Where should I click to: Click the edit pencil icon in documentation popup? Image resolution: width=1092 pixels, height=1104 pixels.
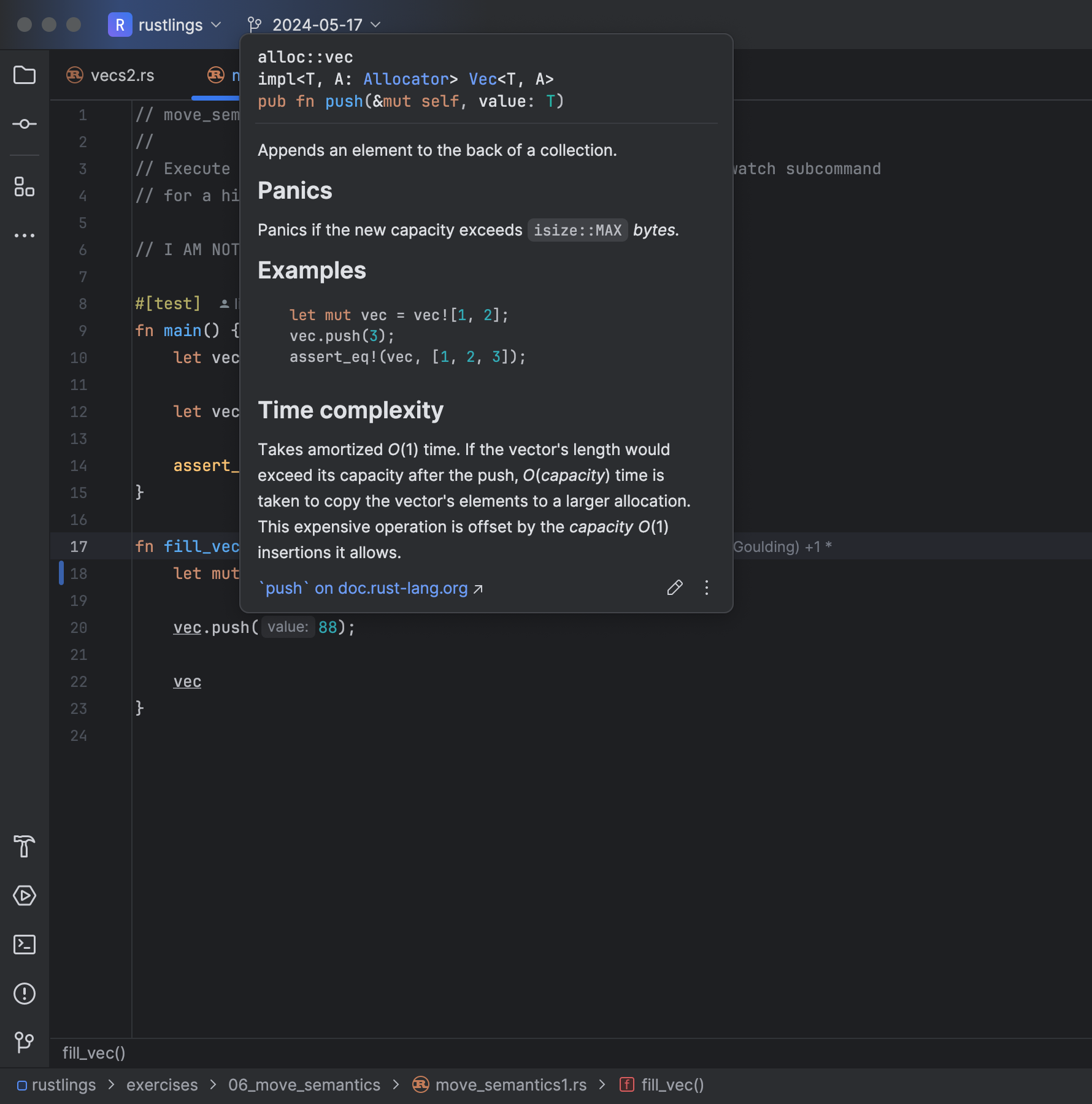pos(675,588)
